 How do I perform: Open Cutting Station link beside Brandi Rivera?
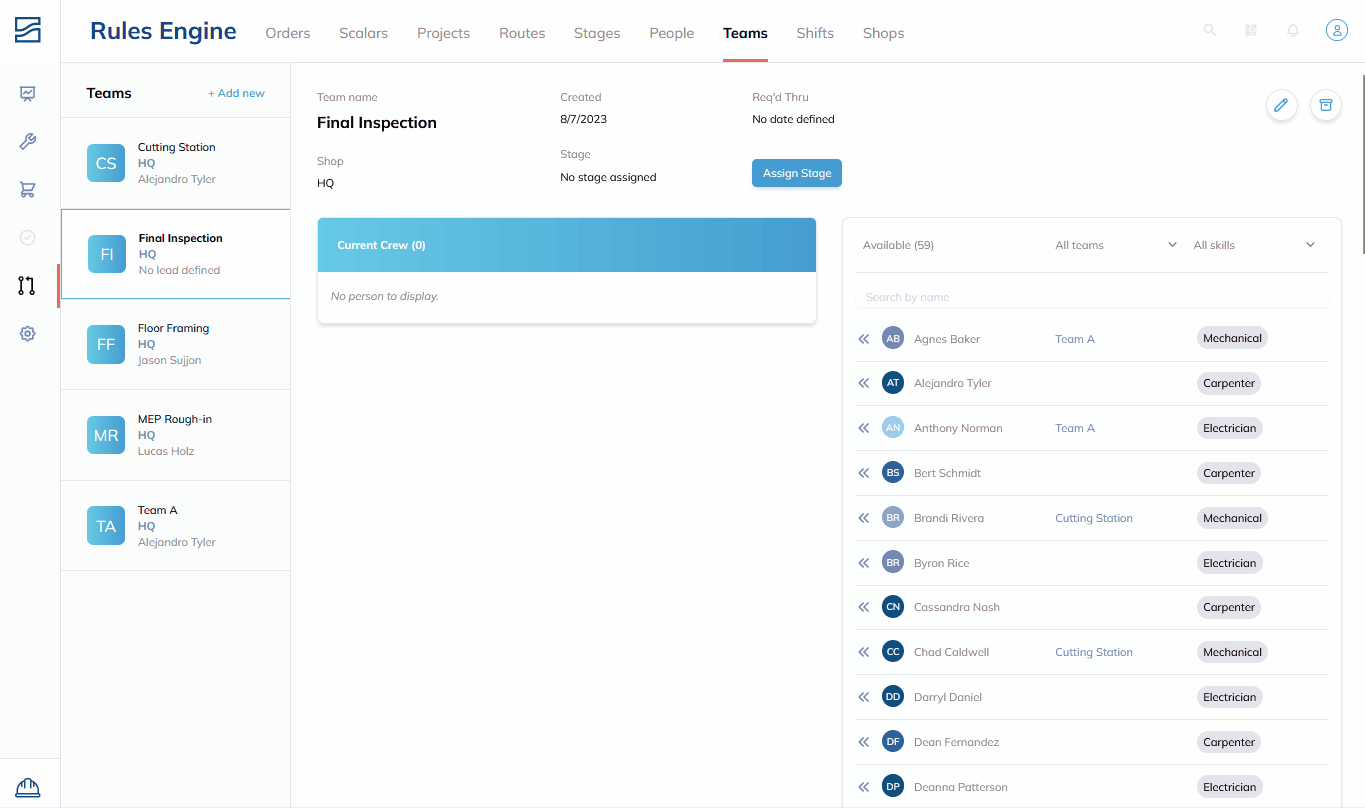coord(1094,518)
